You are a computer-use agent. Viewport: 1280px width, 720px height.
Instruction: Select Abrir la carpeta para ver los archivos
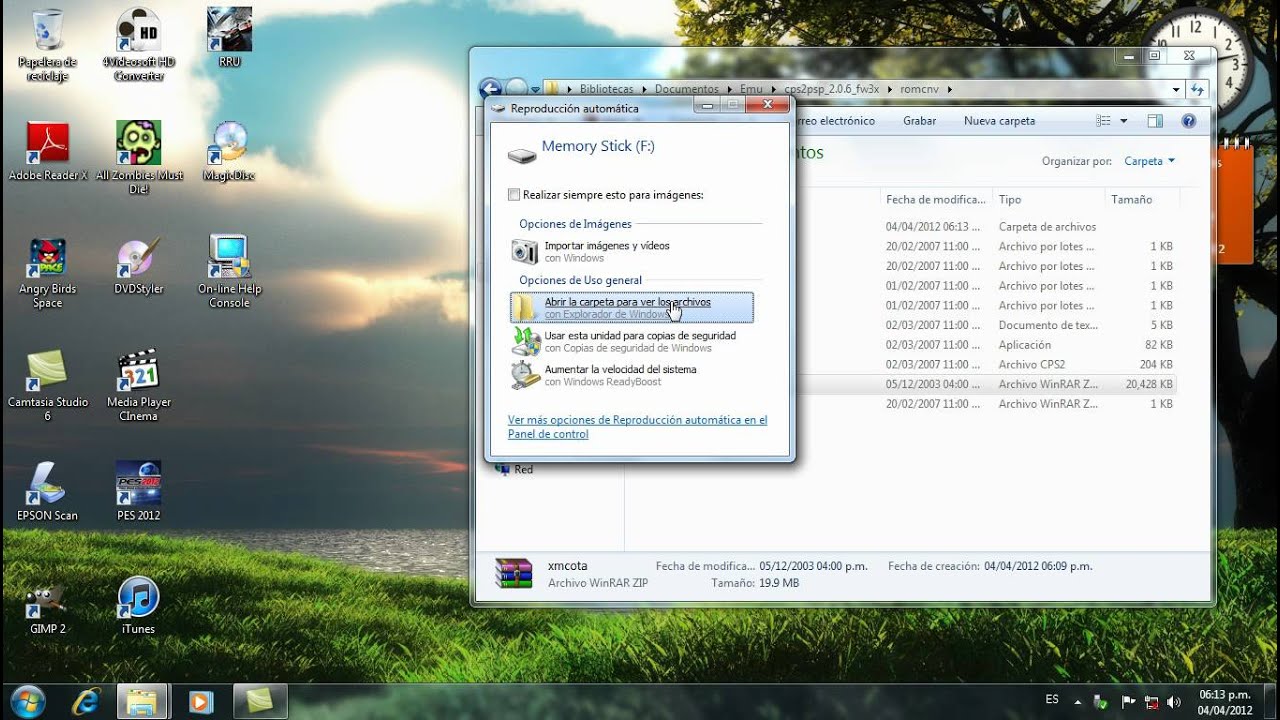tap(632, 308)
